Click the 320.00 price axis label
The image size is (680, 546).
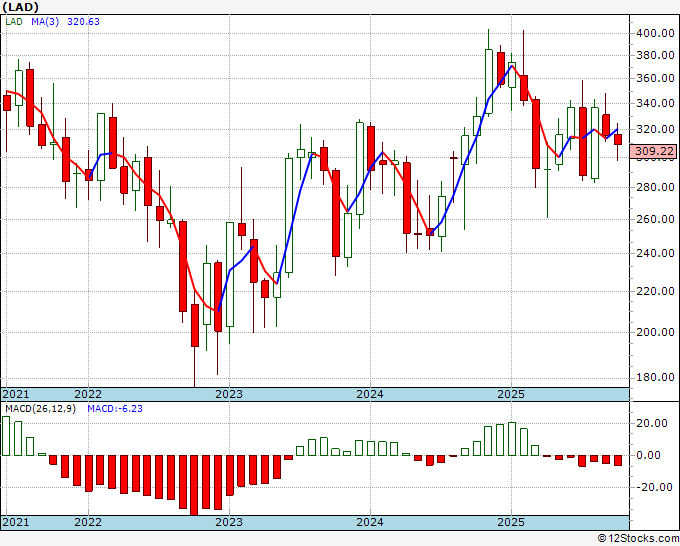tap(655, 129)
